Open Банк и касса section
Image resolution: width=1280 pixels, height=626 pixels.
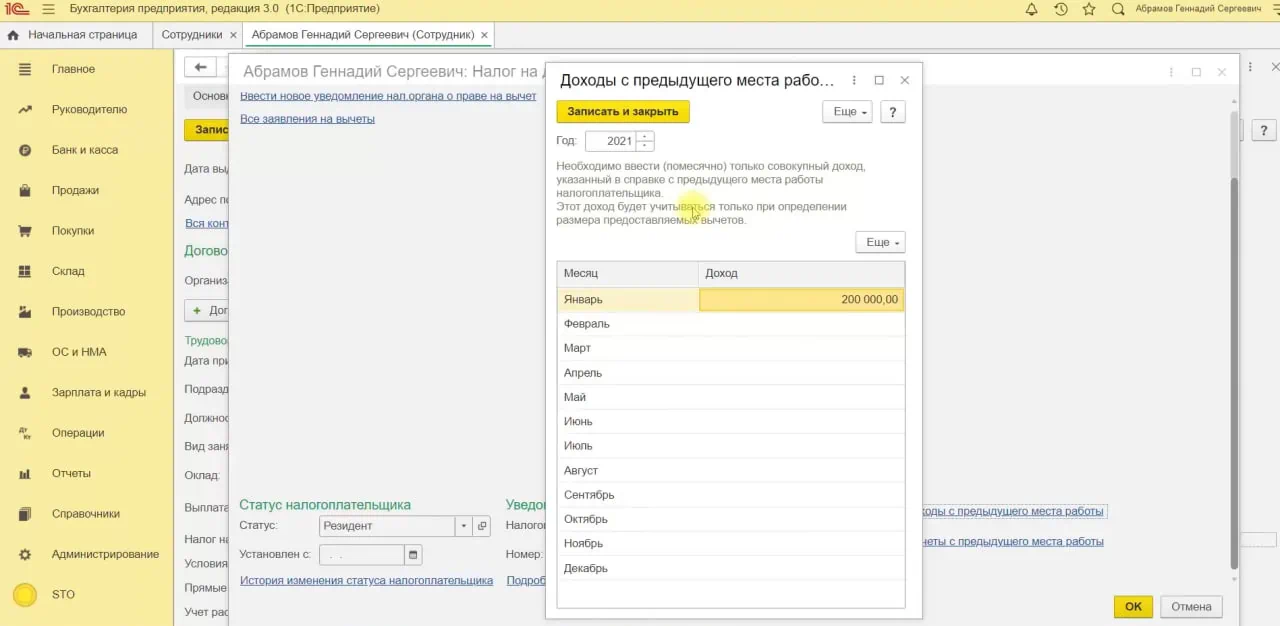pyautogui.click(x=85, y=150)
